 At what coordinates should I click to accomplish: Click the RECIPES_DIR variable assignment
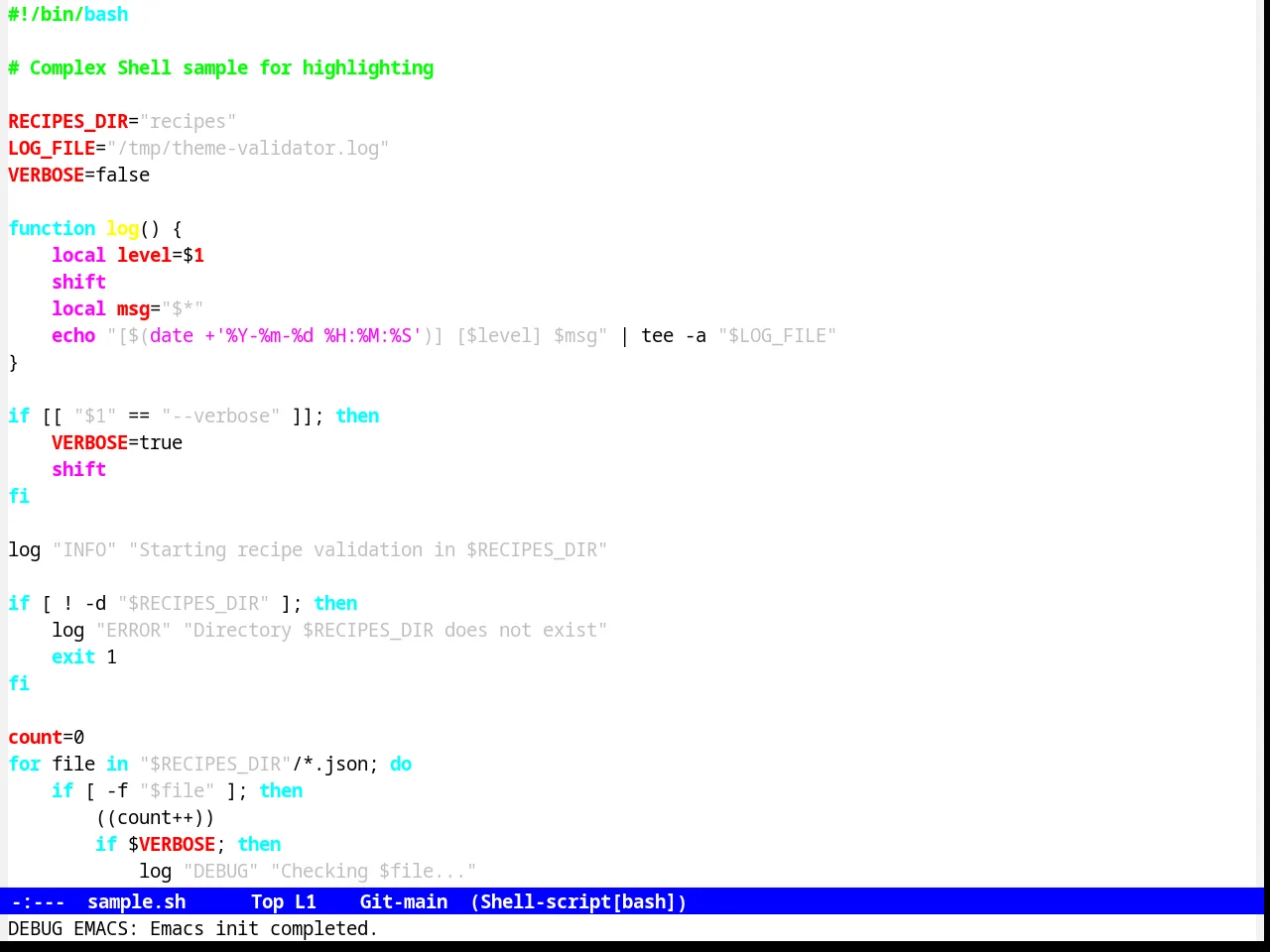point(122,121)
